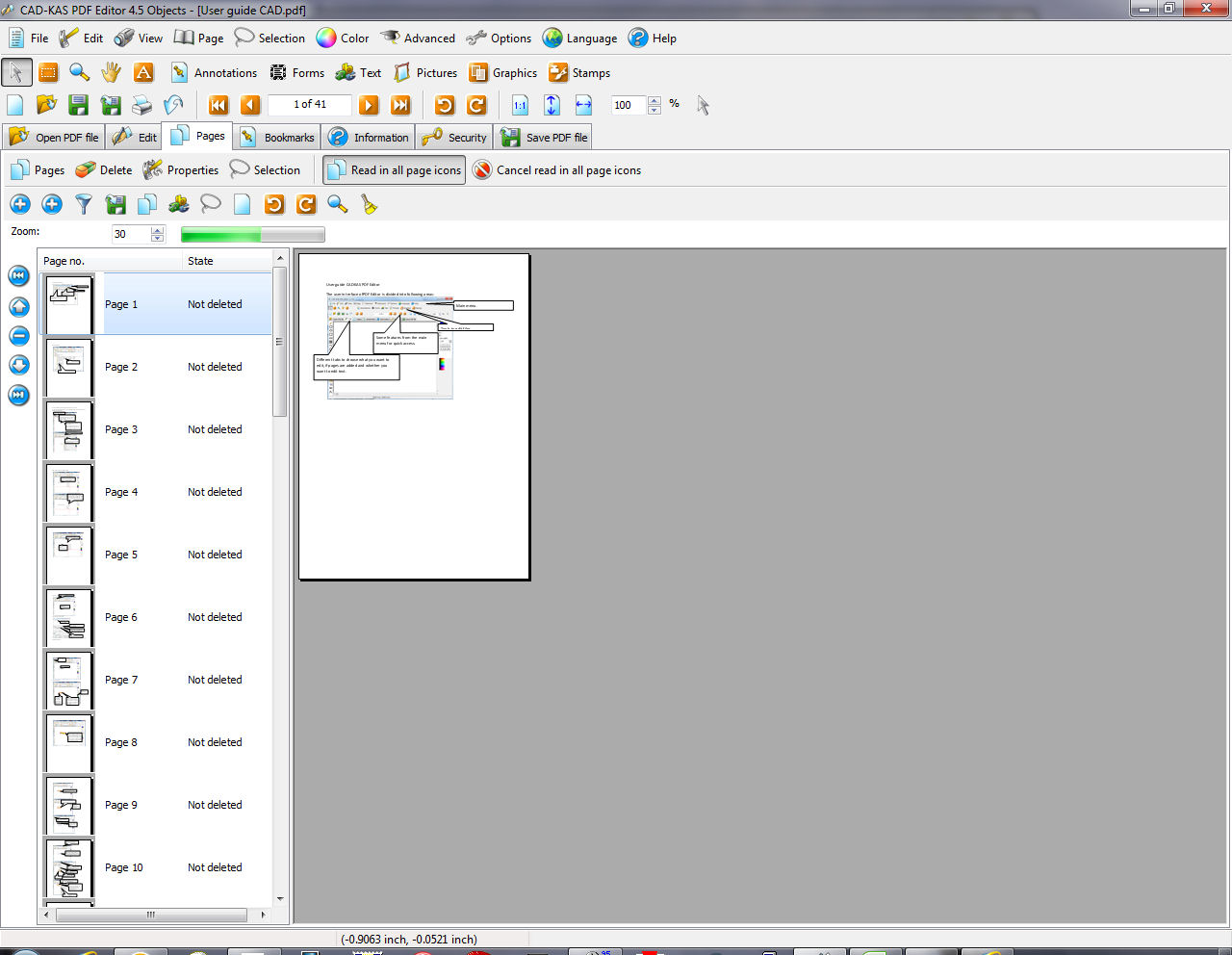Click the actual size 1:1 icon
The width and height of the screenshot is (1232, 955).
click(520, 105)
